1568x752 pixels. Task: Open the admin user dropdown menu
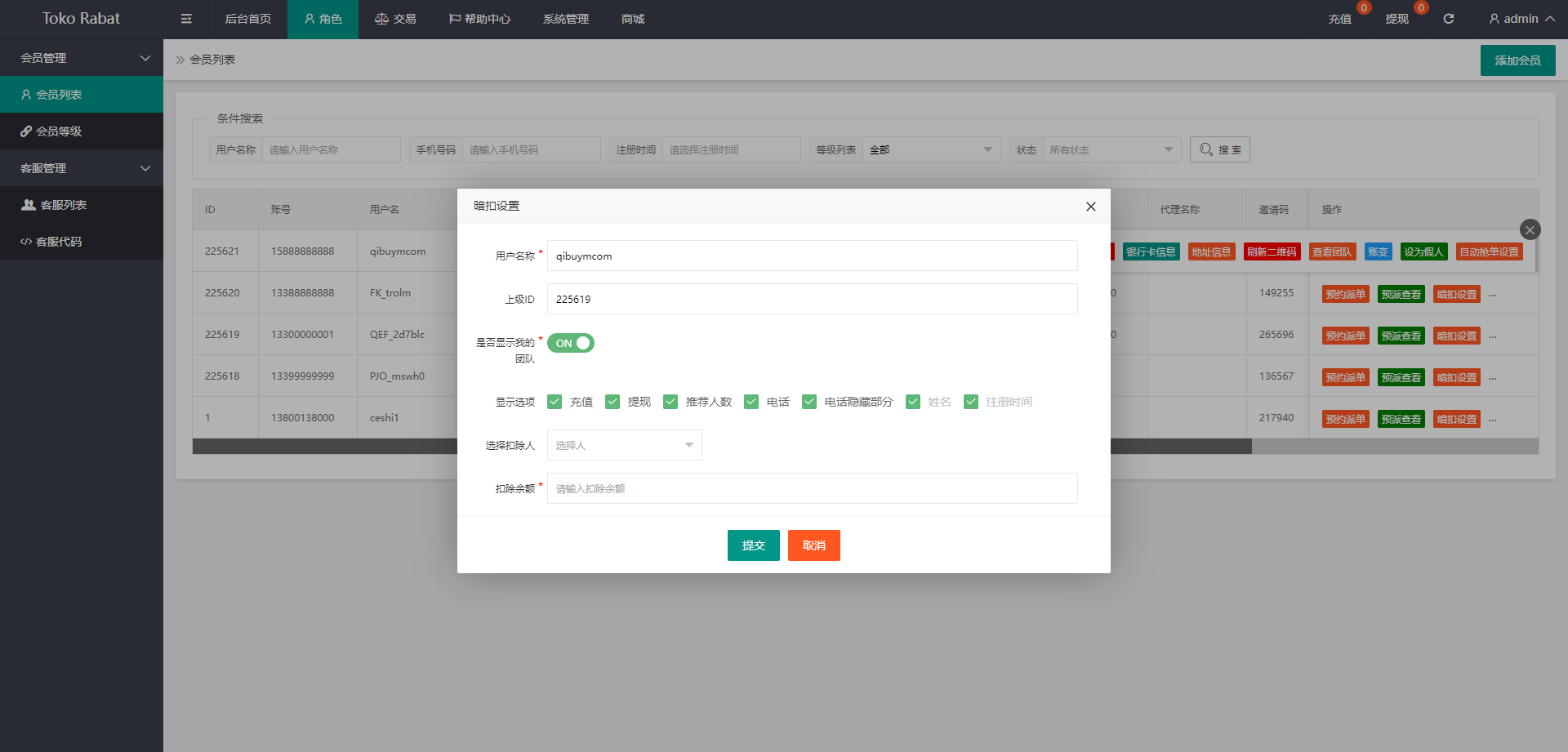point(1521,19)
